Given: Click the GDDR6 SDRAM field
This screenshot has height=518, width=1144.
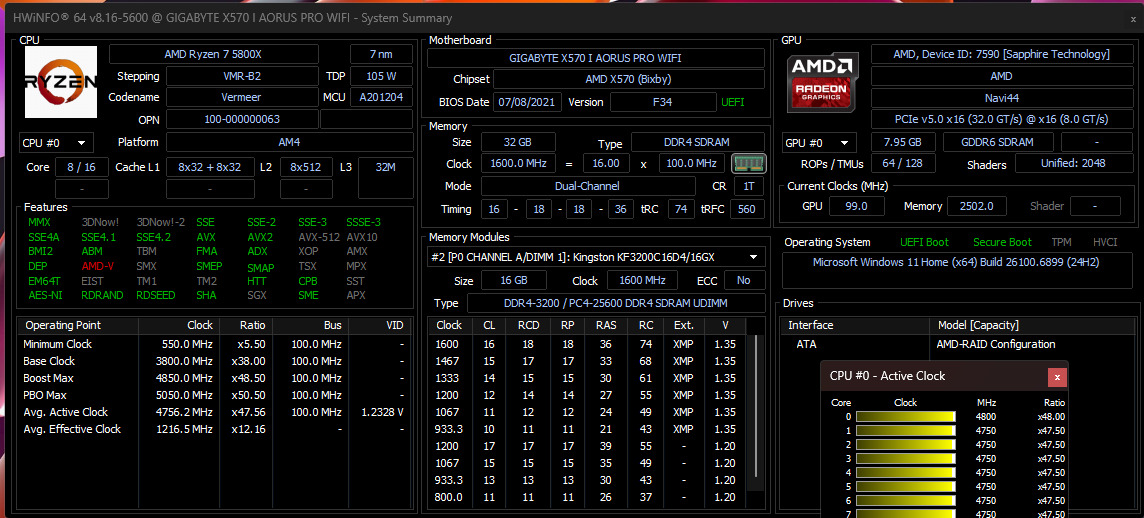Looking at the screenshot, I should click(x=998, y=142).
